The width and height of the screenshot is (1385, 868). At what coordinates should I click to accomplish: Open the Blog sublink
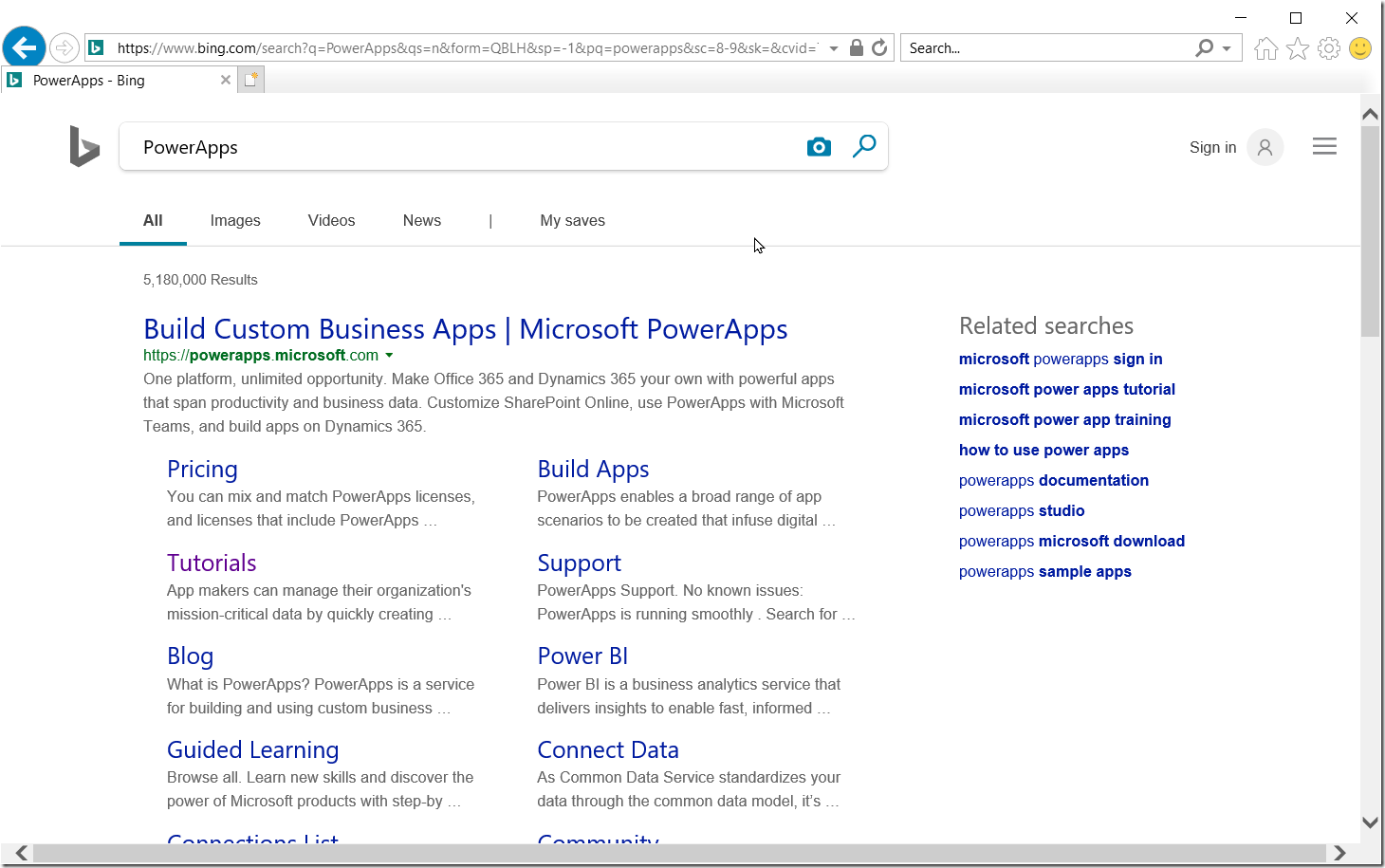(x=190, y=656)
